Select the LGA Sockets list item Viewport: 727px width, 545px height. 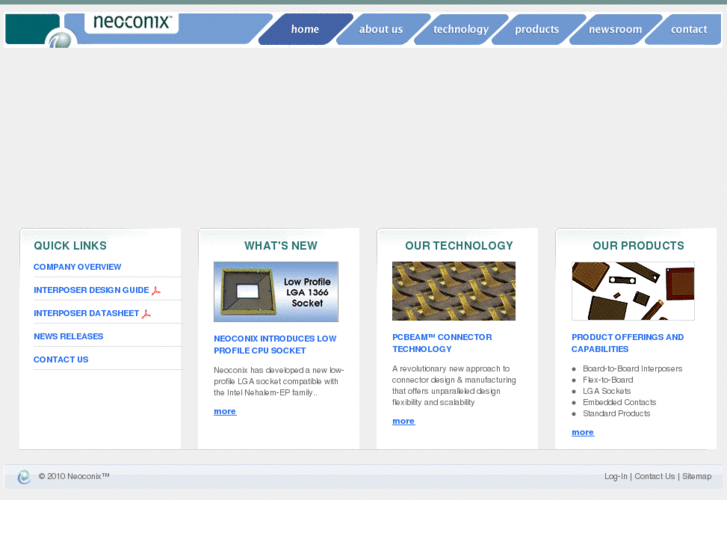tap(607, 391)
